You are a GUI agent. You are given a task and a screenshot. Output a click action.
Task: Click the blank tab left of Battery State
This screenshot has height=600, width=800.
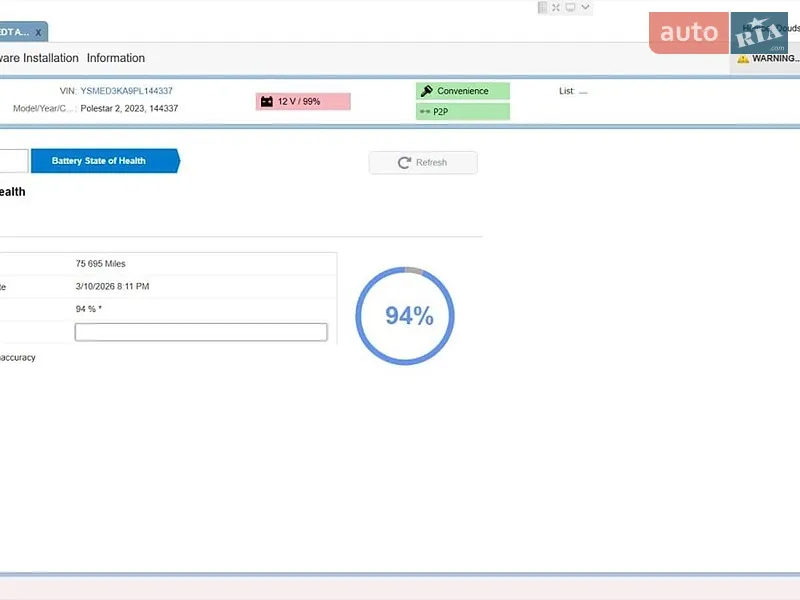tap(14, 161)
